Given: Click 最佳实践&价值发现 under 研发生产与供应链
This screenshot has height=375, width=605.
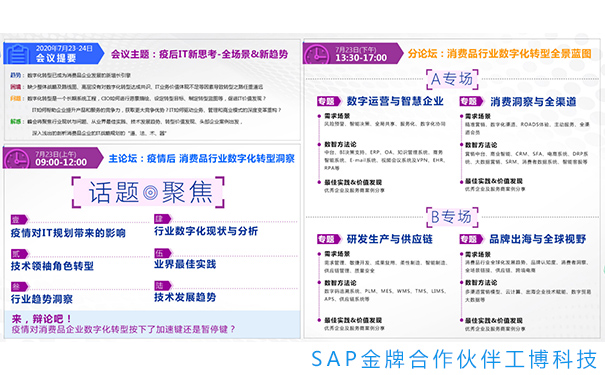Looking at the screenshot, I should point(353,320).
